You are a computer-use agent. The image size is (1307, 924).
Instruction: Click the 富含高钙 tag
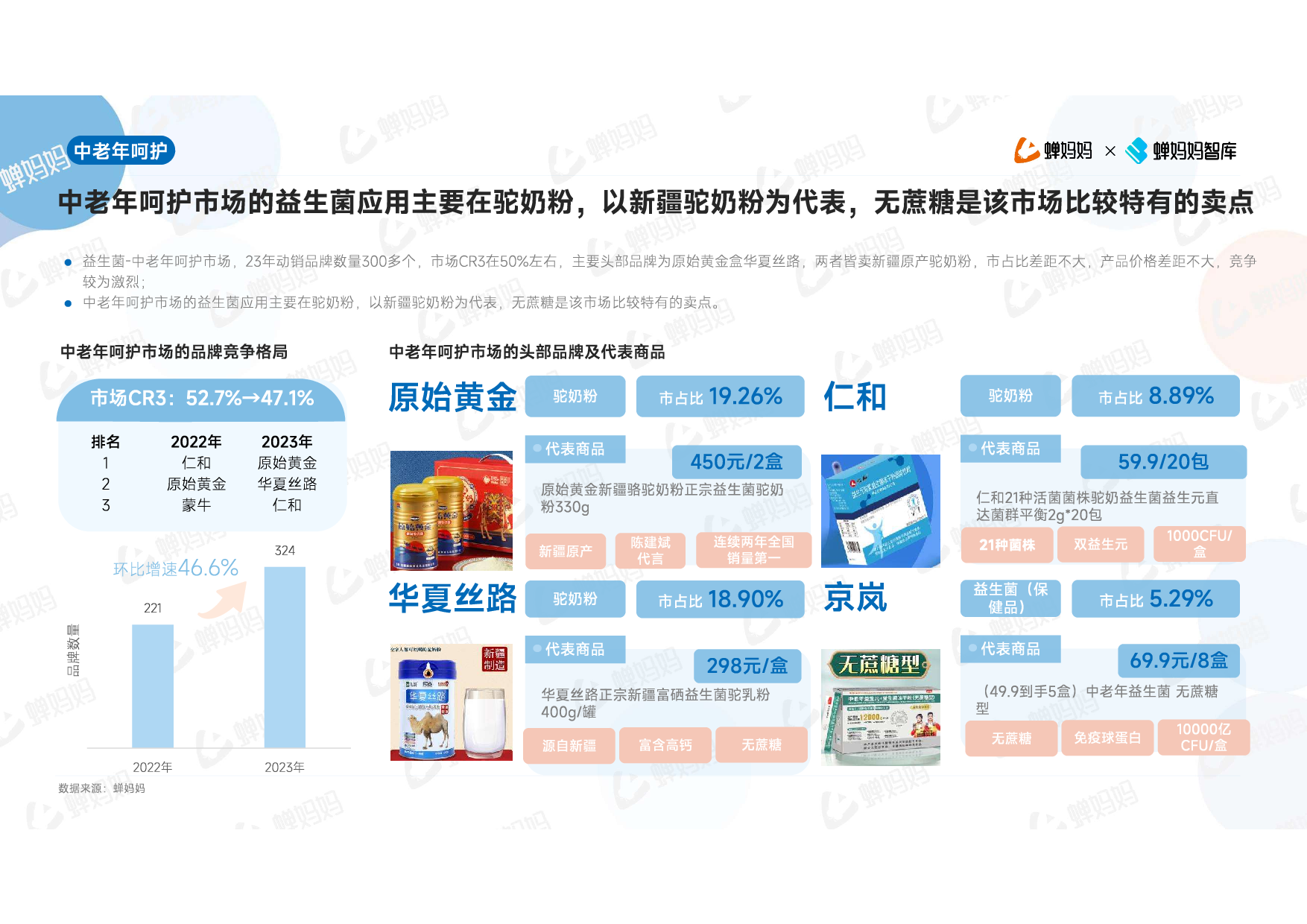coord(665,745)
